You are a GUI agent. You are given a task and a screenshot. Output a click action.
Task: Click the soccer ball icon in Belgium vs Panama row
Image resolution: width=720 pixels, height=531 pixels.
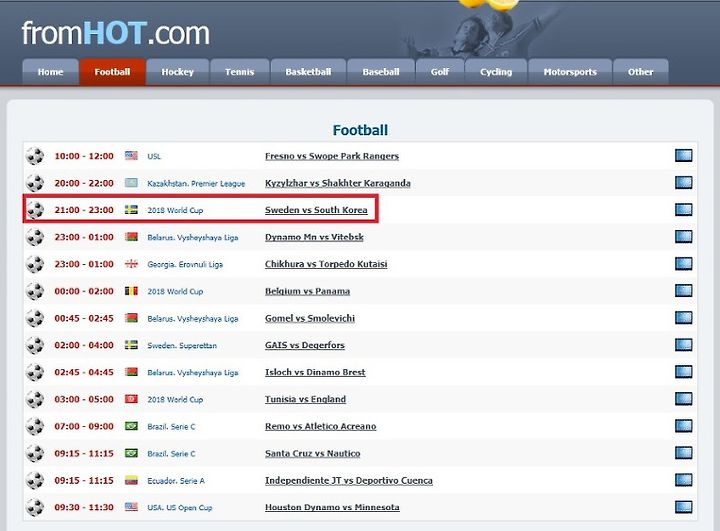pos(35,291)
